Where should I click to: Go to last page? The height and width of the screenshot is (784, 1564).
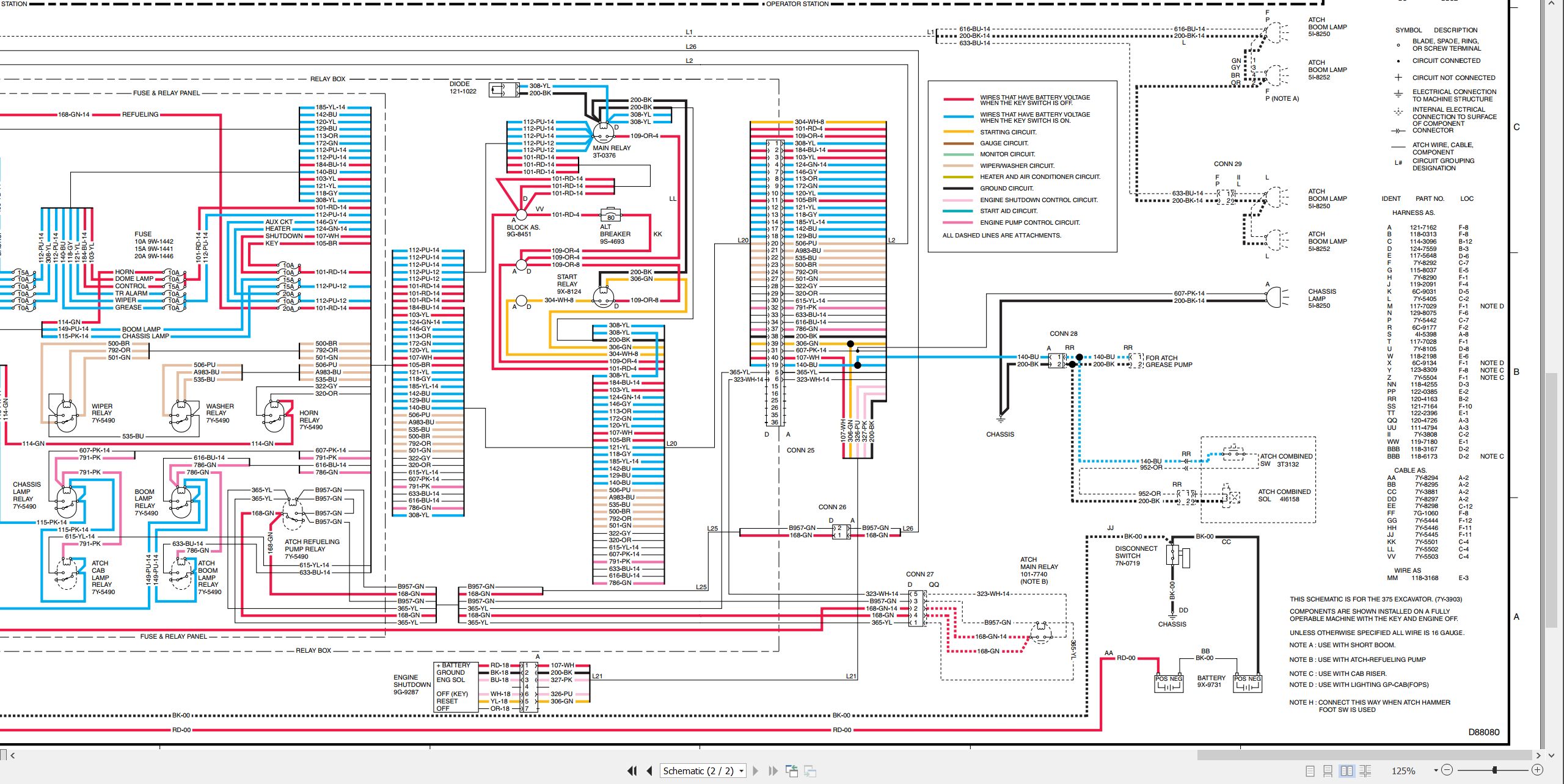(773, 771)
